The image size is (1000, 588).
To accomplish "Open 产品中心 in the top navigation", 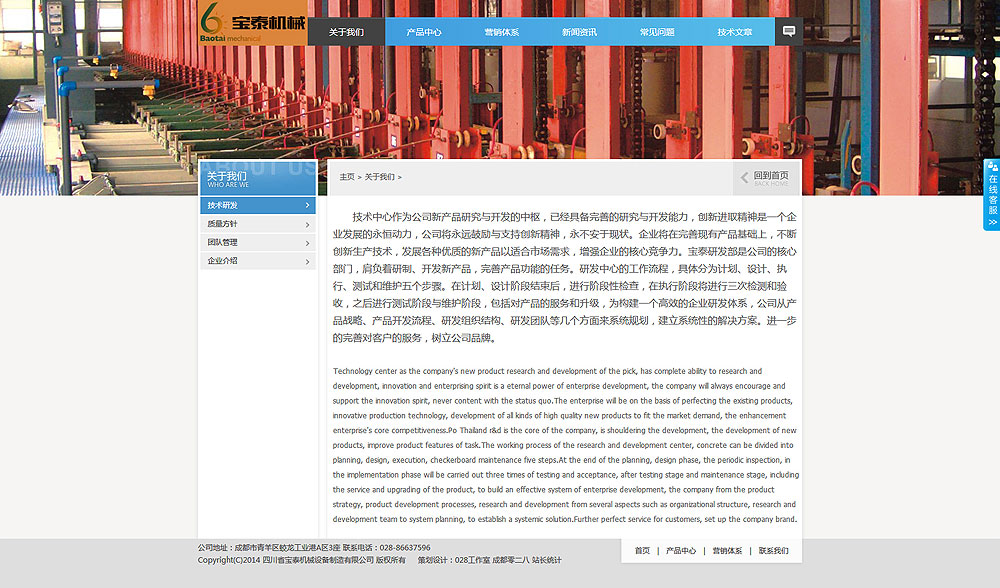I will tap(424, 32).
